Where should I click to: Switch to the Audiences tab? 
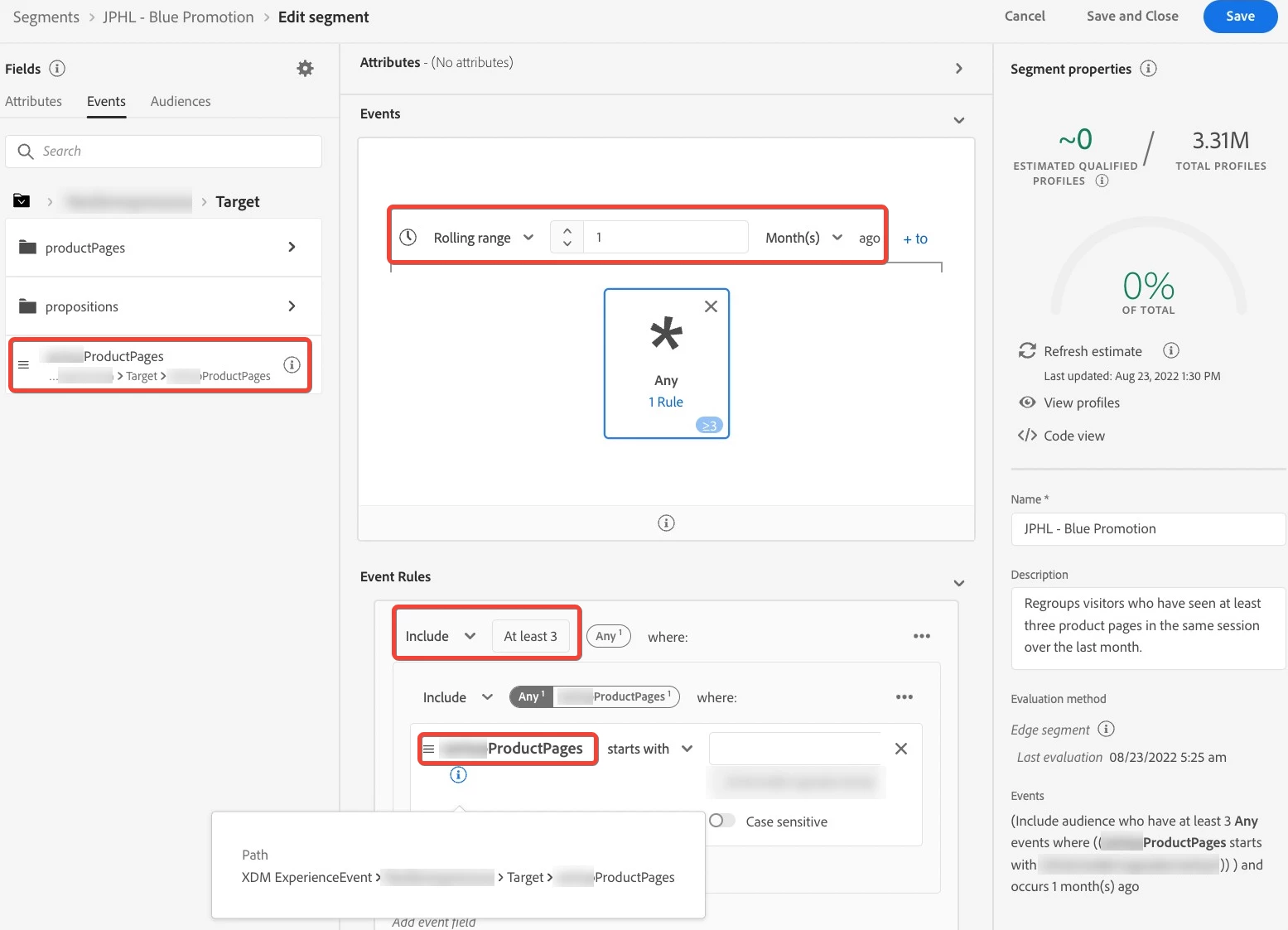(181, 101)
